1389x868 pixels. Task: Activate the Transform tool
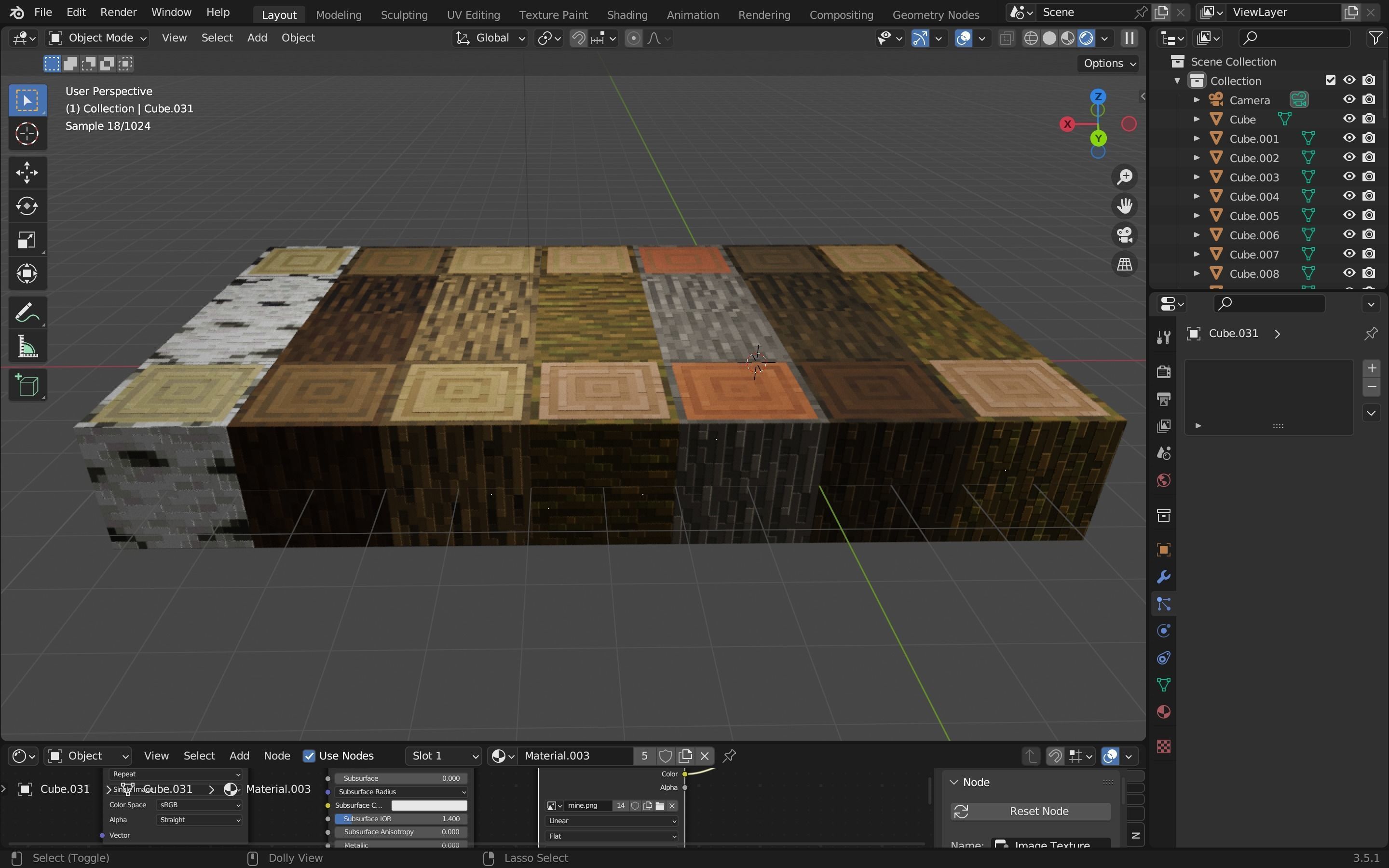27,274
